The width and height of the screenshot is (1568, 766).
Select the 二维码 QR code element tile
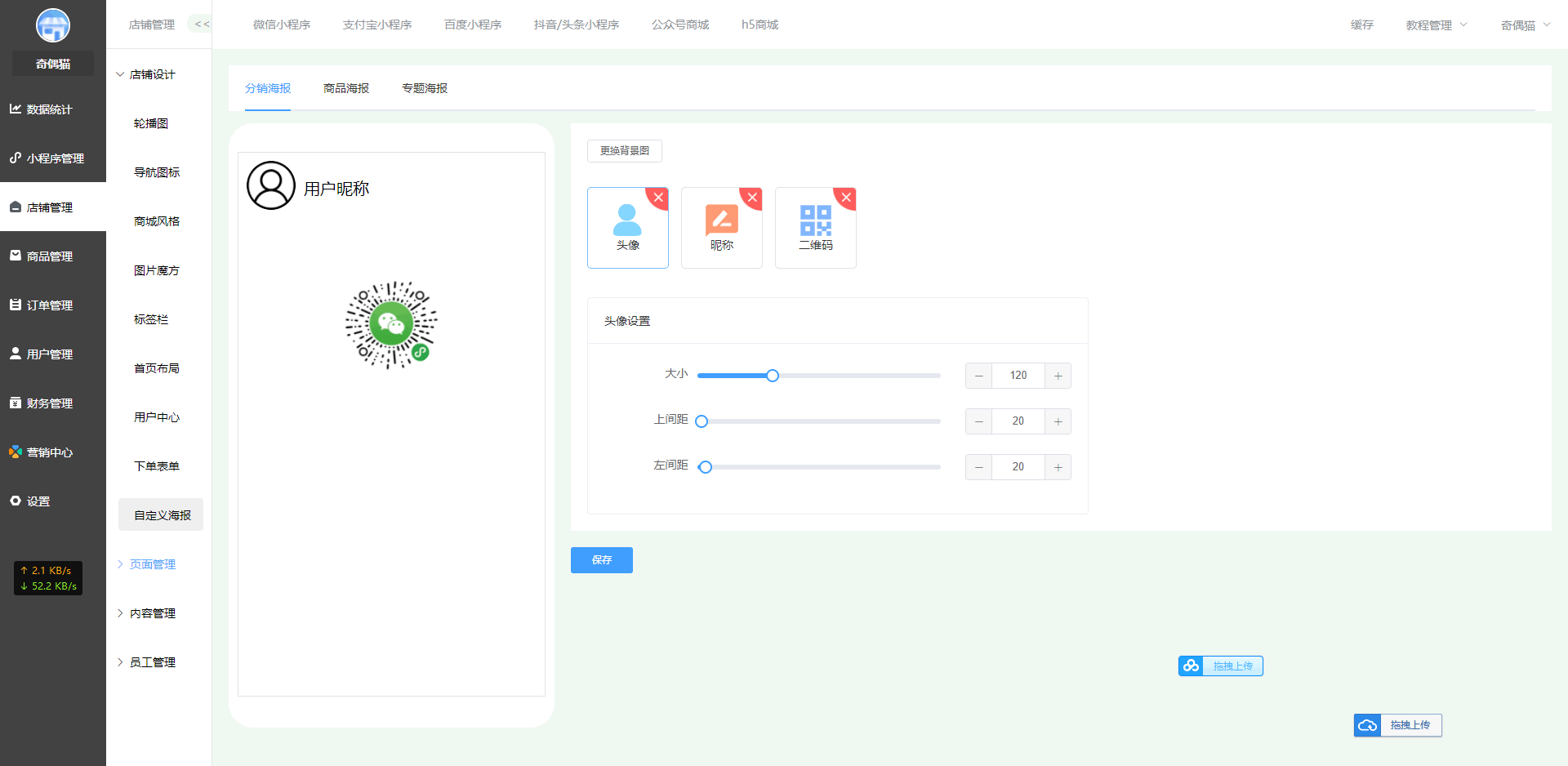pyautogui.click(x=815, y=227)
